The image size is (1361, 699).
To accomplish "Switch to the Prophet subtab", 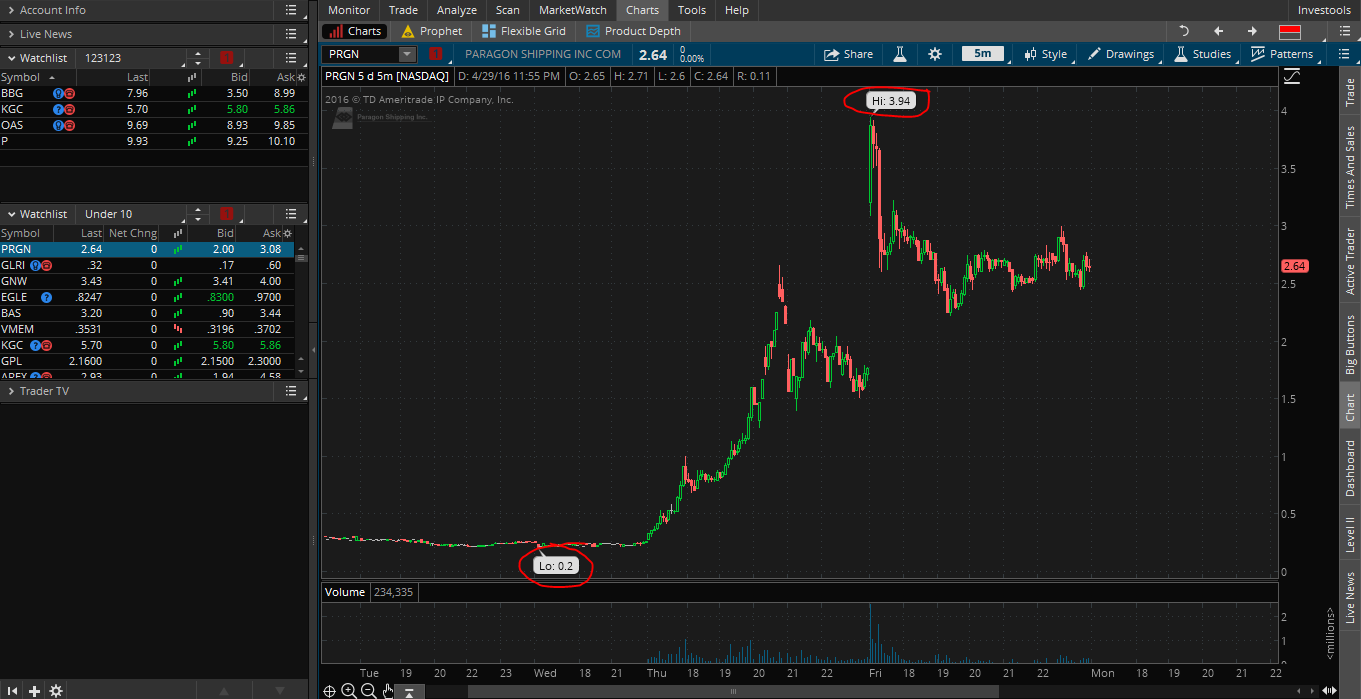I will tap(432, 31).
